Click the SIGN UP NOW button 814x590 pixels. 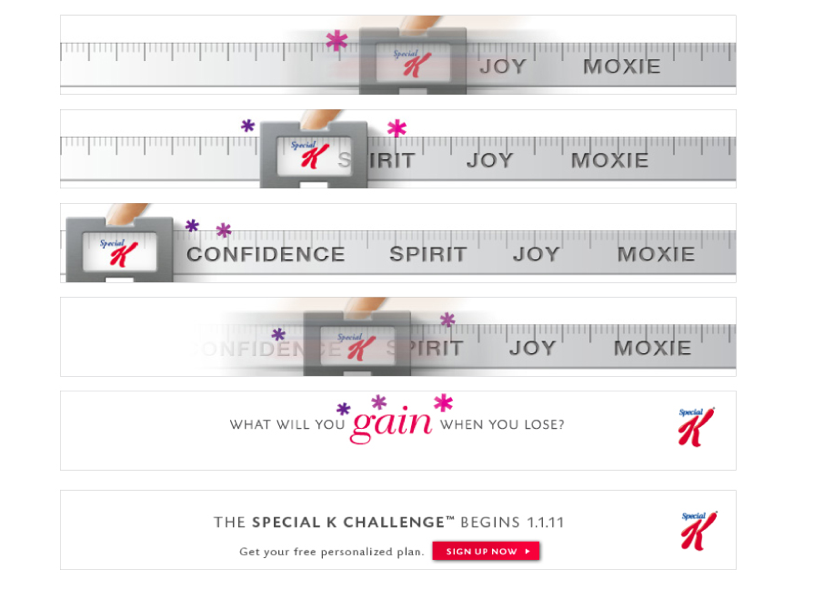pos(486,551)
